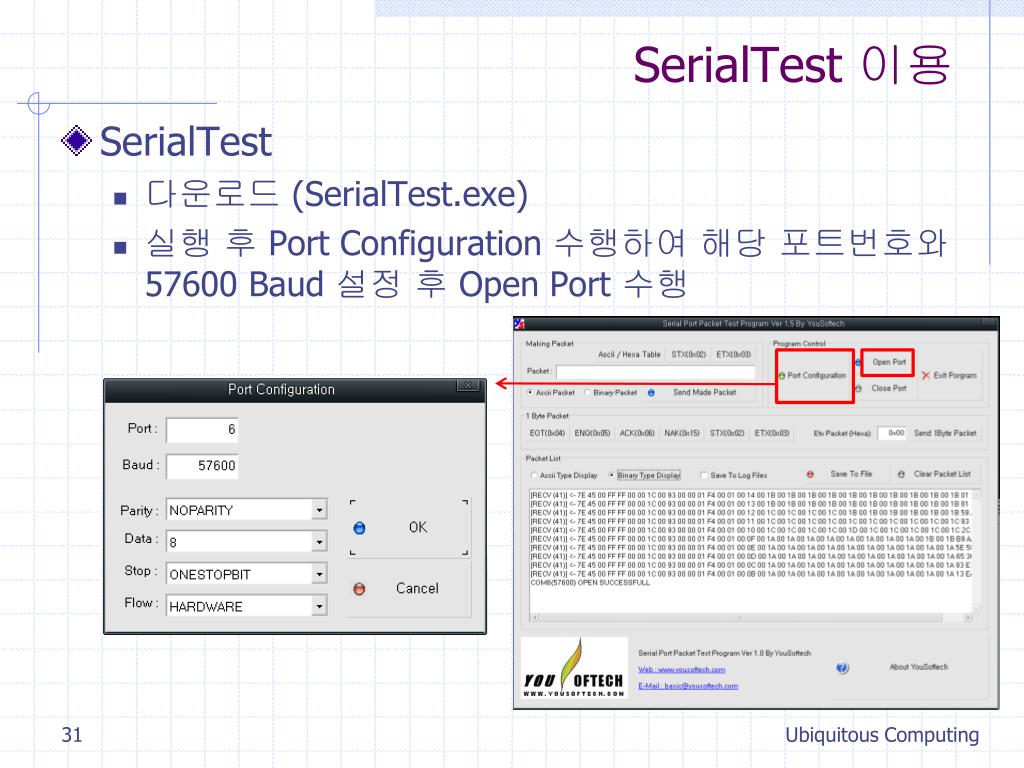This screenshot has width=1024, height=768.
Task: Click the red icon beside Save To File
Action: point(810,474)
